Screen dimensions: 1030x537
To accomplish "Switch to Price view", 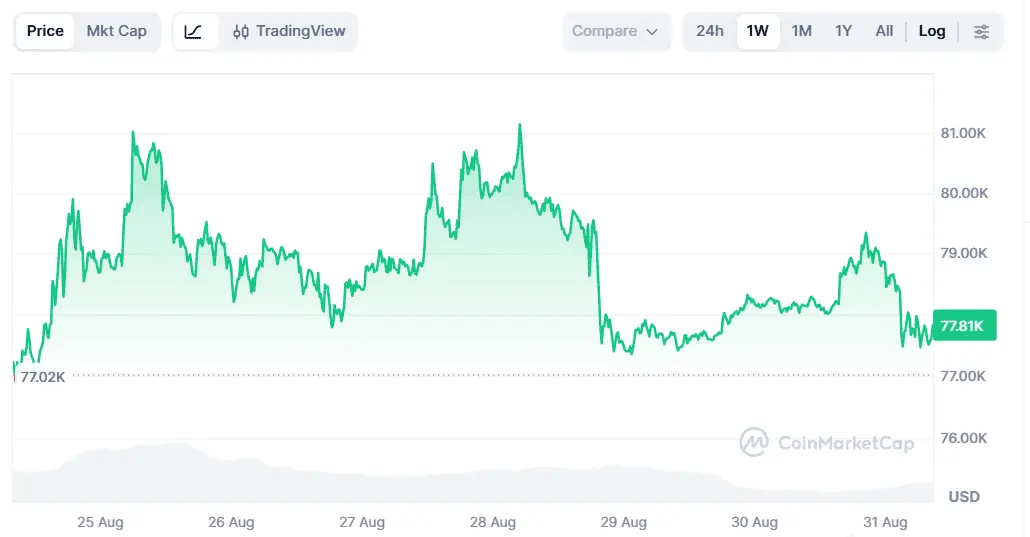I will pyautogui.click(x=45, y=31).
